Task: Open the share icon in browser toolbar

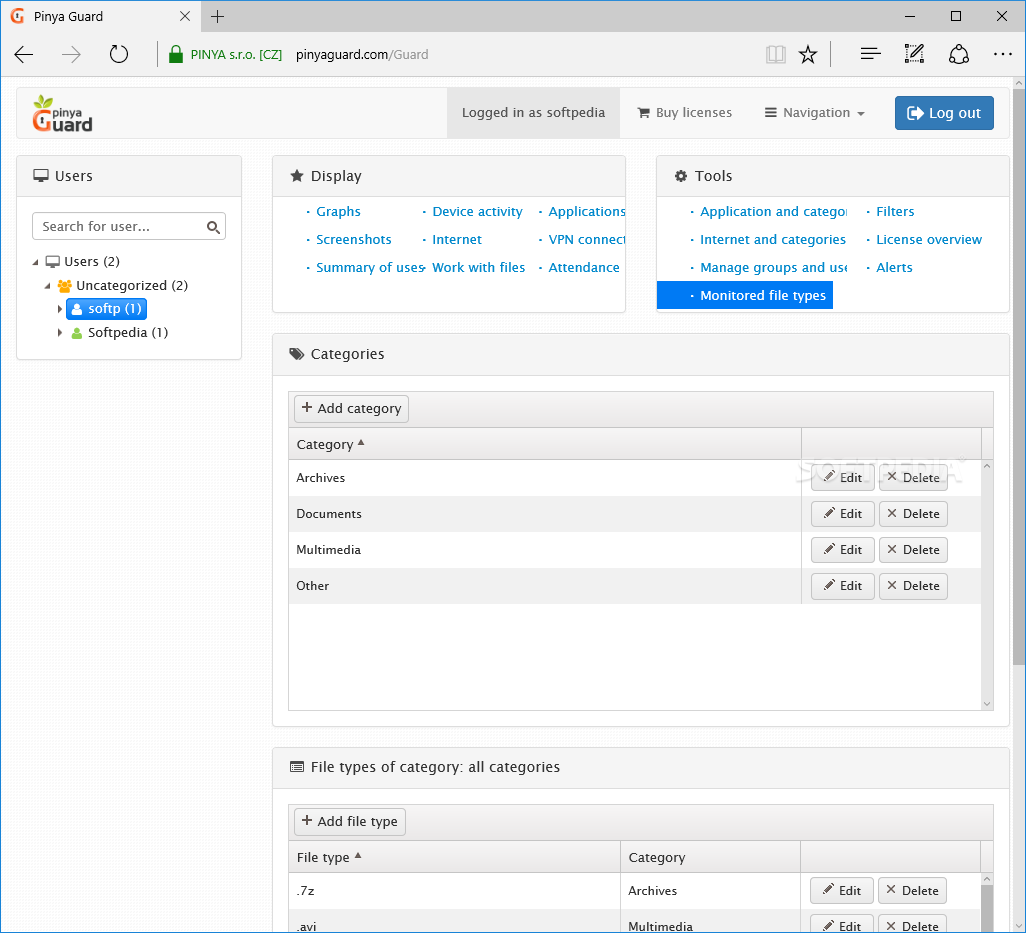Action: [959, 54]
